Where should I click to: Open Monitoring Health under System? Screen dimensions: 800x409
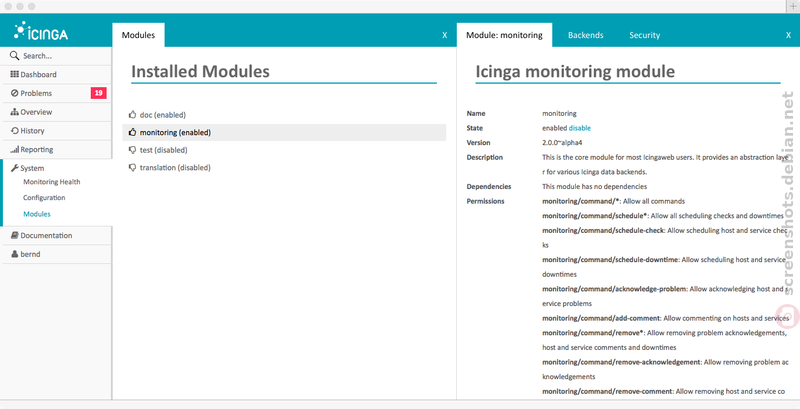coord(52,182)
